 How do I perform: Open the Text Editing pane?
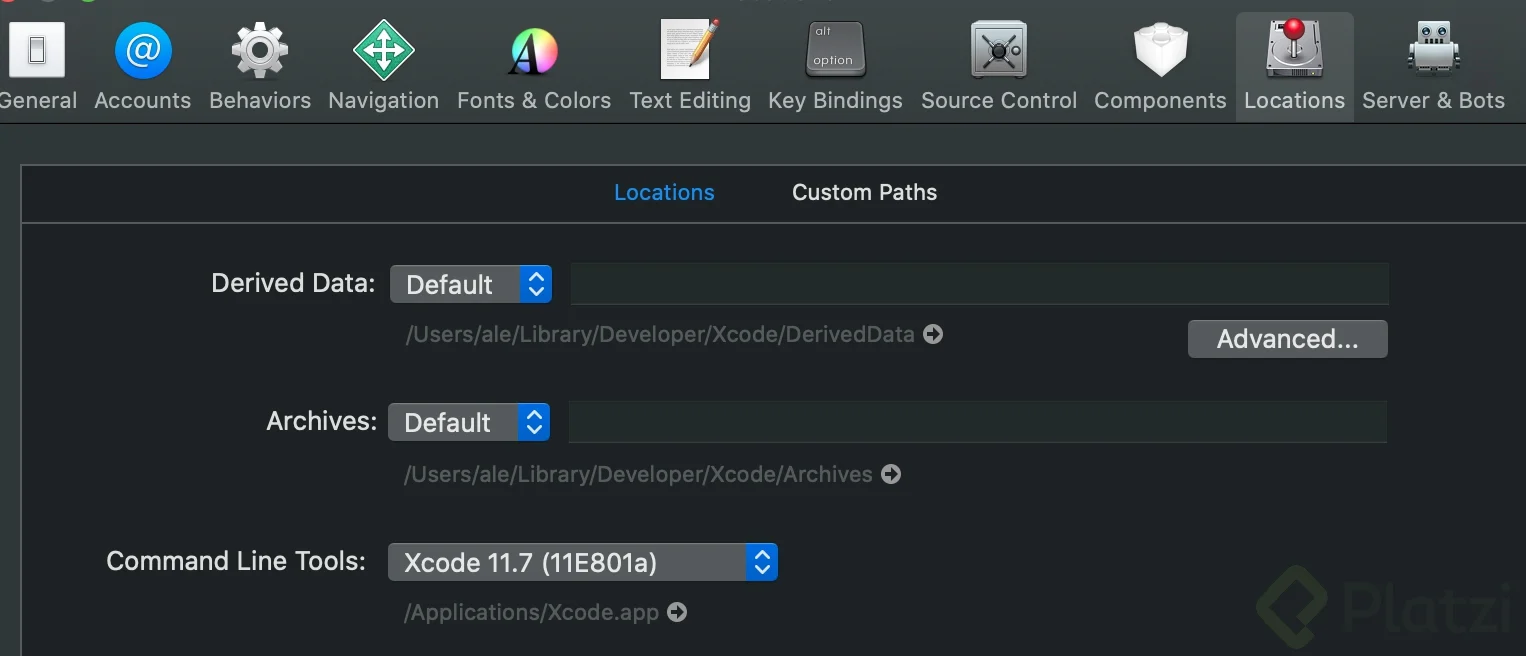690,66
